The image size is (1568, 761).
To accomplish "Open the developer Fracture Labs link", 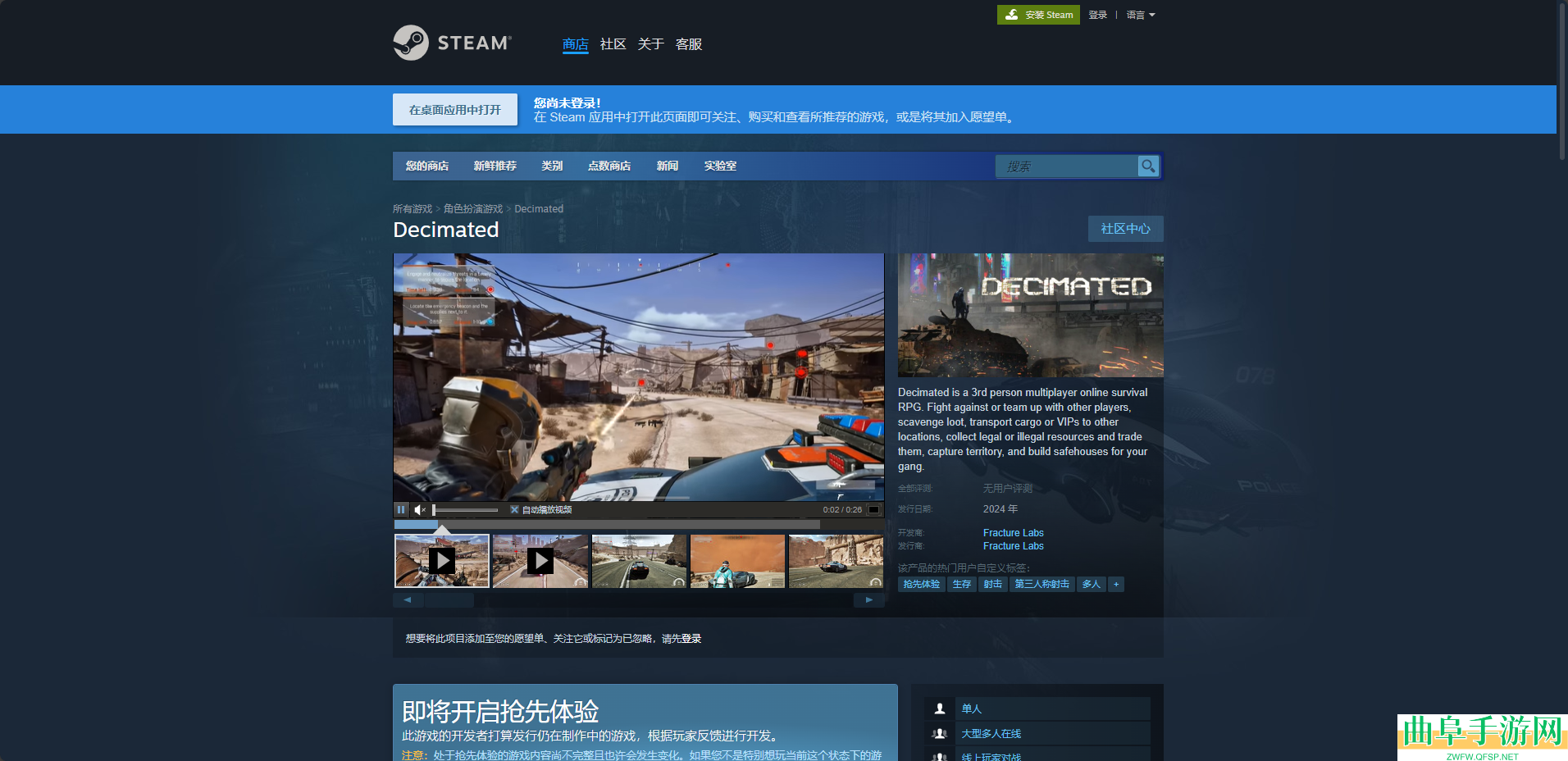I will (x=1014, y=533).
